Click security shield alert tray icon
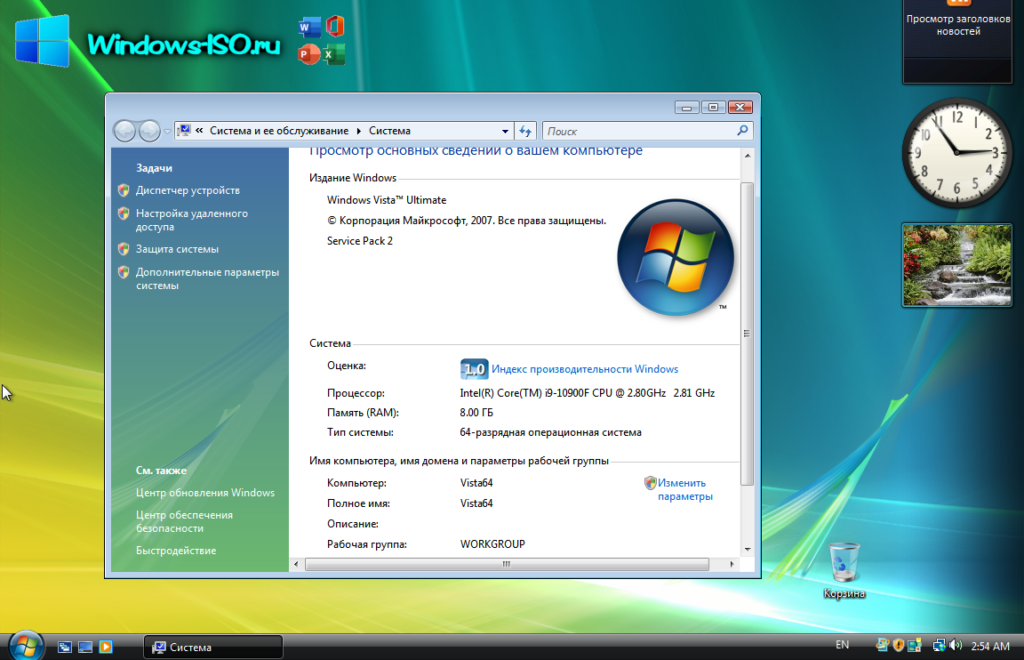1024x660 pixels. 899,645
